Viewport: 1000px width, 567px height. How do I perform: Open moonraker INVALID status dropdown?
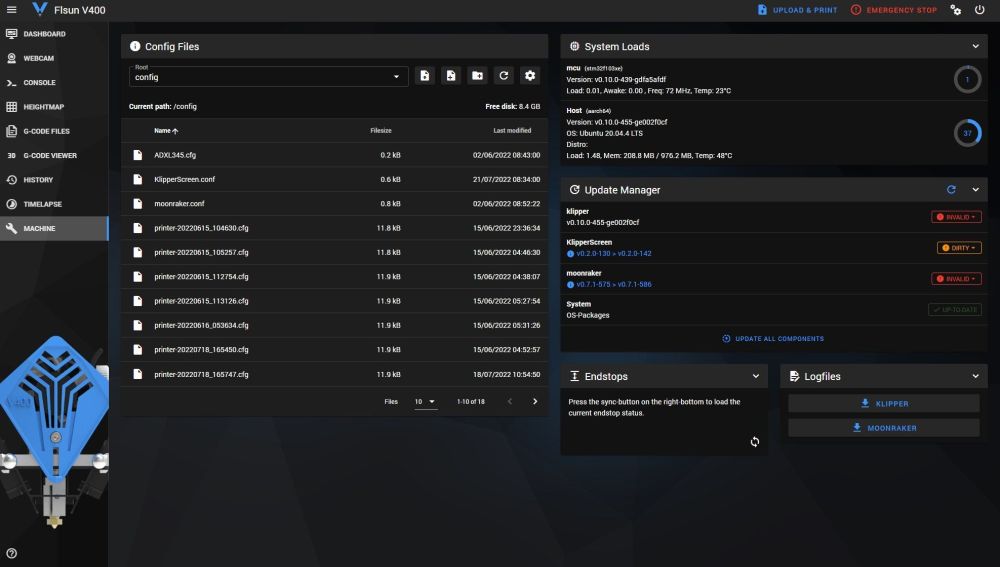956,279
